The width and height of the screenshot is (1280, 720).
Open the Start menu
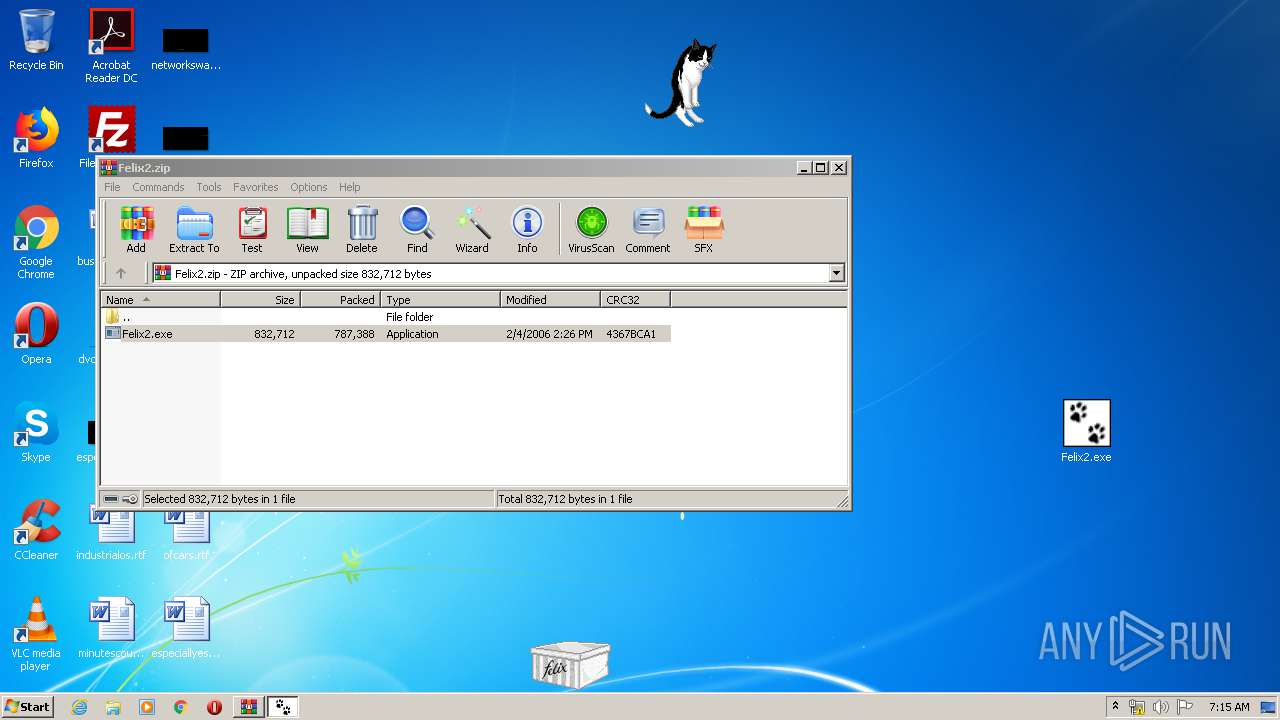click(x=28, y=707)
